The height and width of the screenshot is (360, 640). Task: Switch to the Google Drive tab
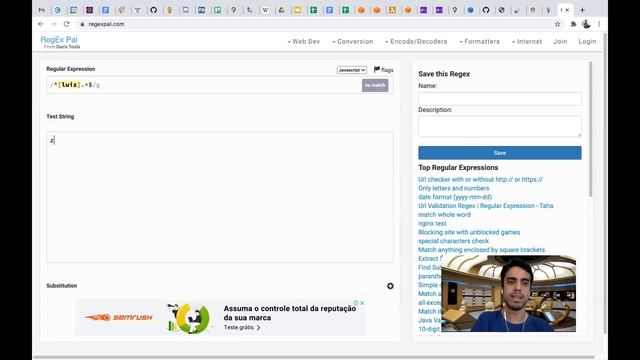coord(281,10)
